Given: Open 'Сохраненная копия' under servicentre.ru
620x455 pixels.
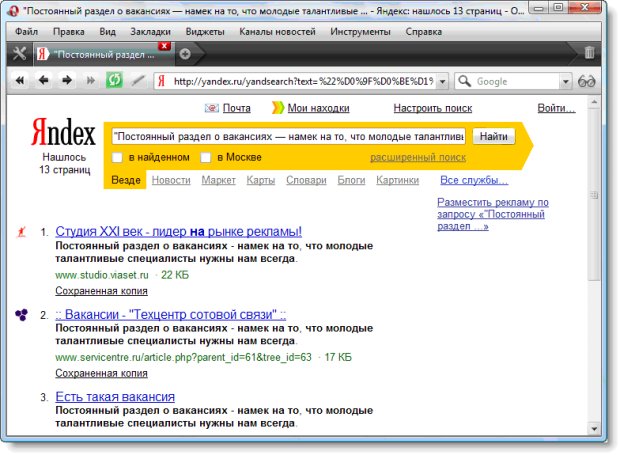Looking at the screenshot, I should 102,373.
